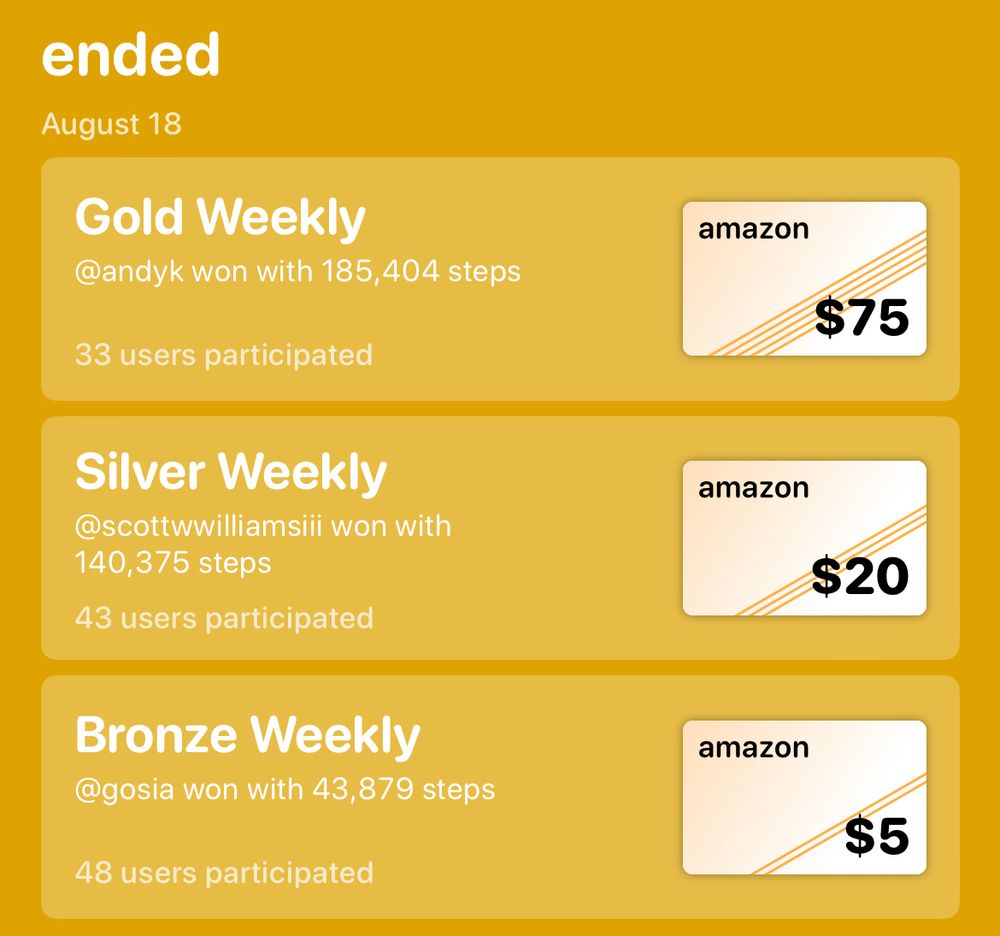Screen dimensions: 1000x936
Task: View the 48 users participated label
Action: pos(224,872)
